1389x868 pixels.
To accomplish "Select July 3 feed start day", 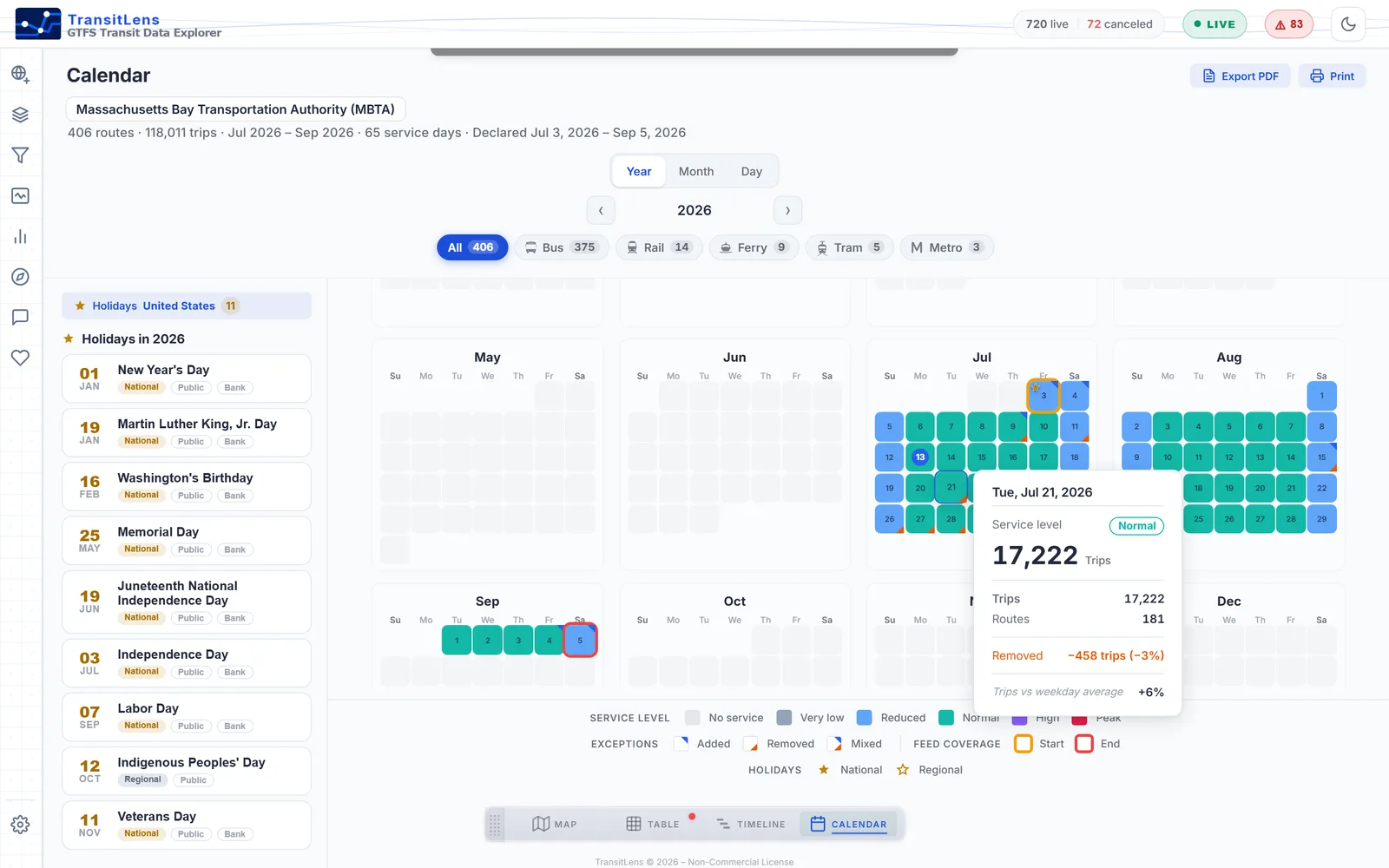I will coord(1043,396).
